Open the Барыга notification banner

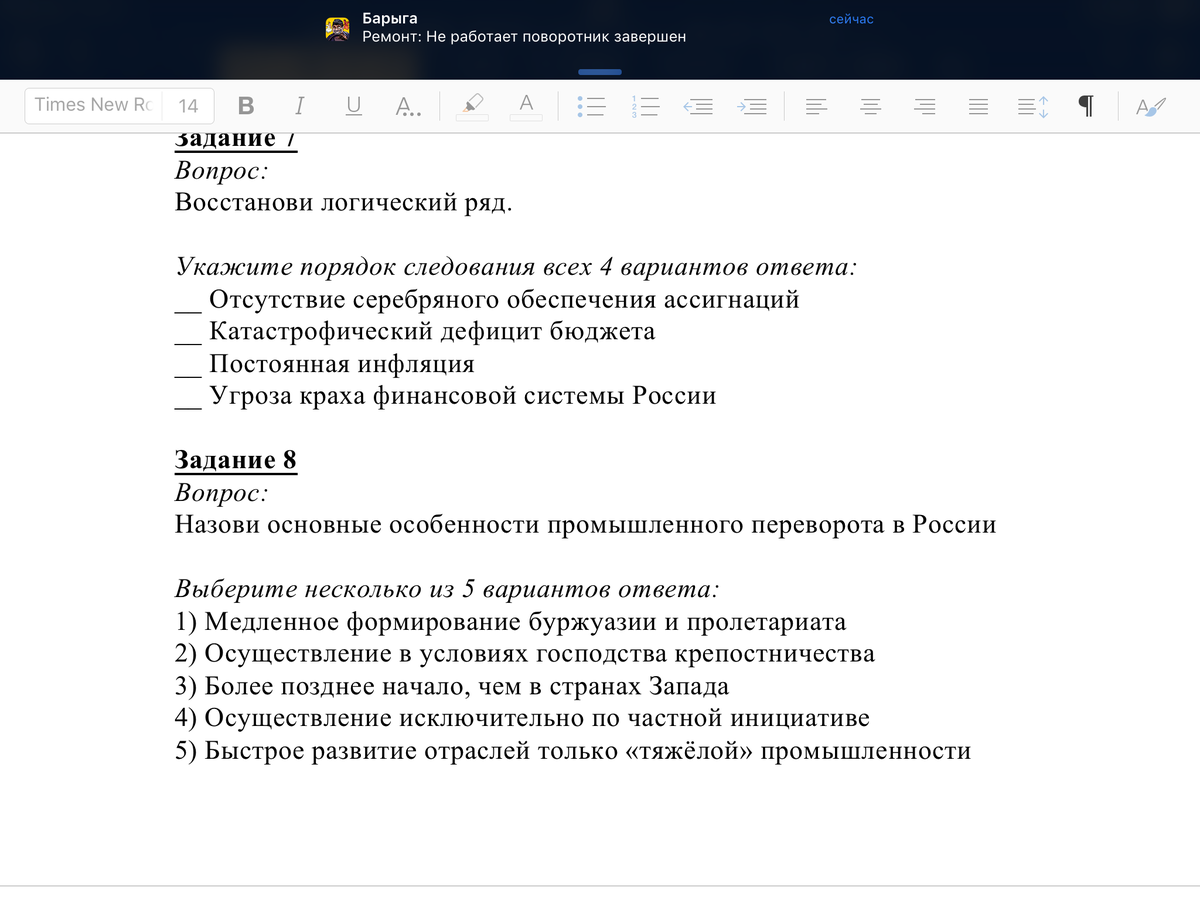pos(600,28)
